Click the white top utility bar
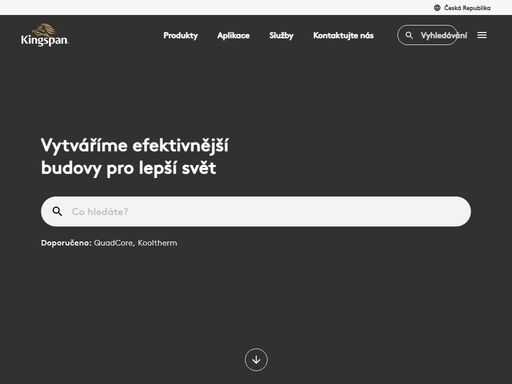This screenshot has height=384, width=512. click(256, 7)
